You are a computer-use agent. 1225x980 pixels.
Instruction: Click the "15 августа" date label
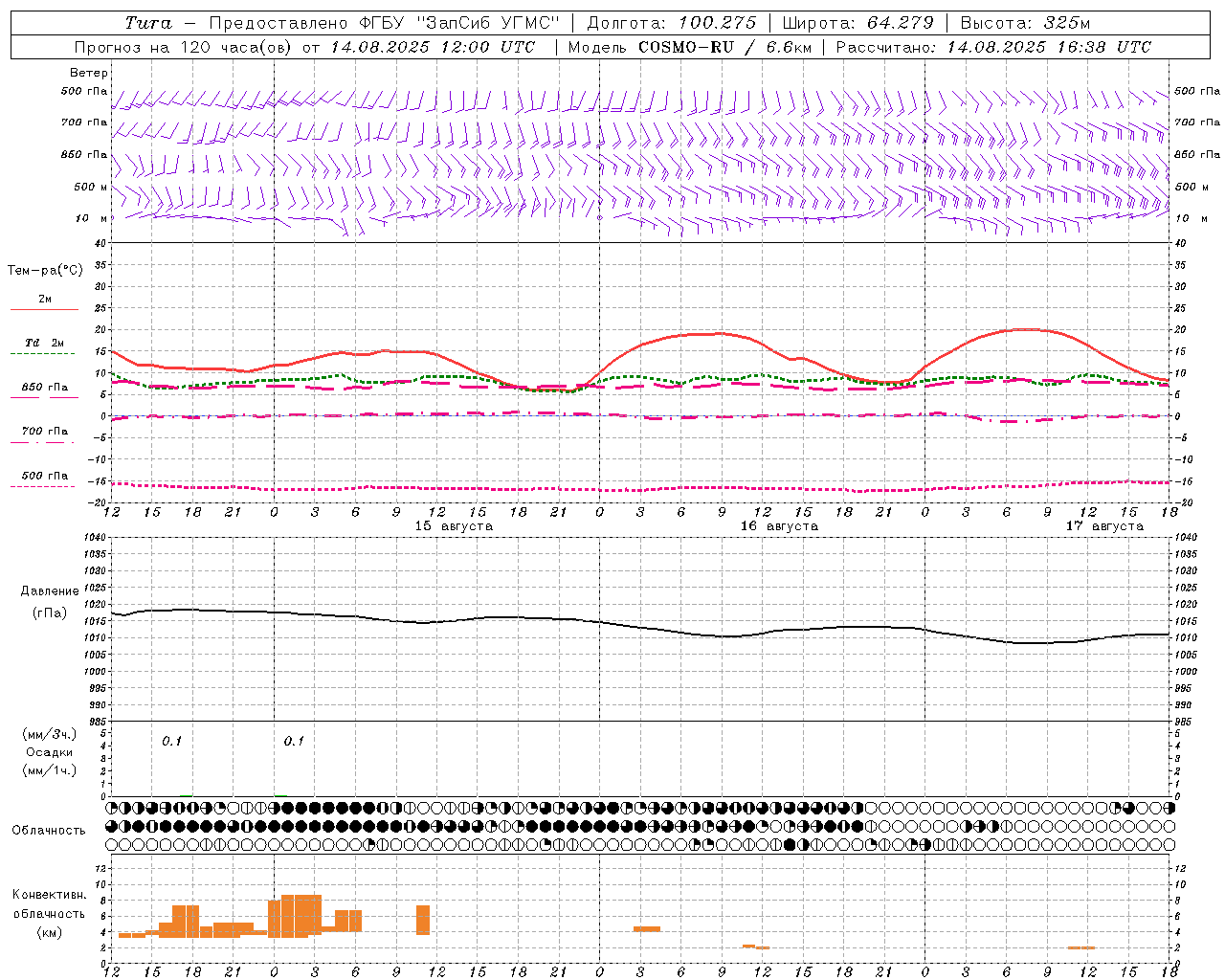[454, 526]
